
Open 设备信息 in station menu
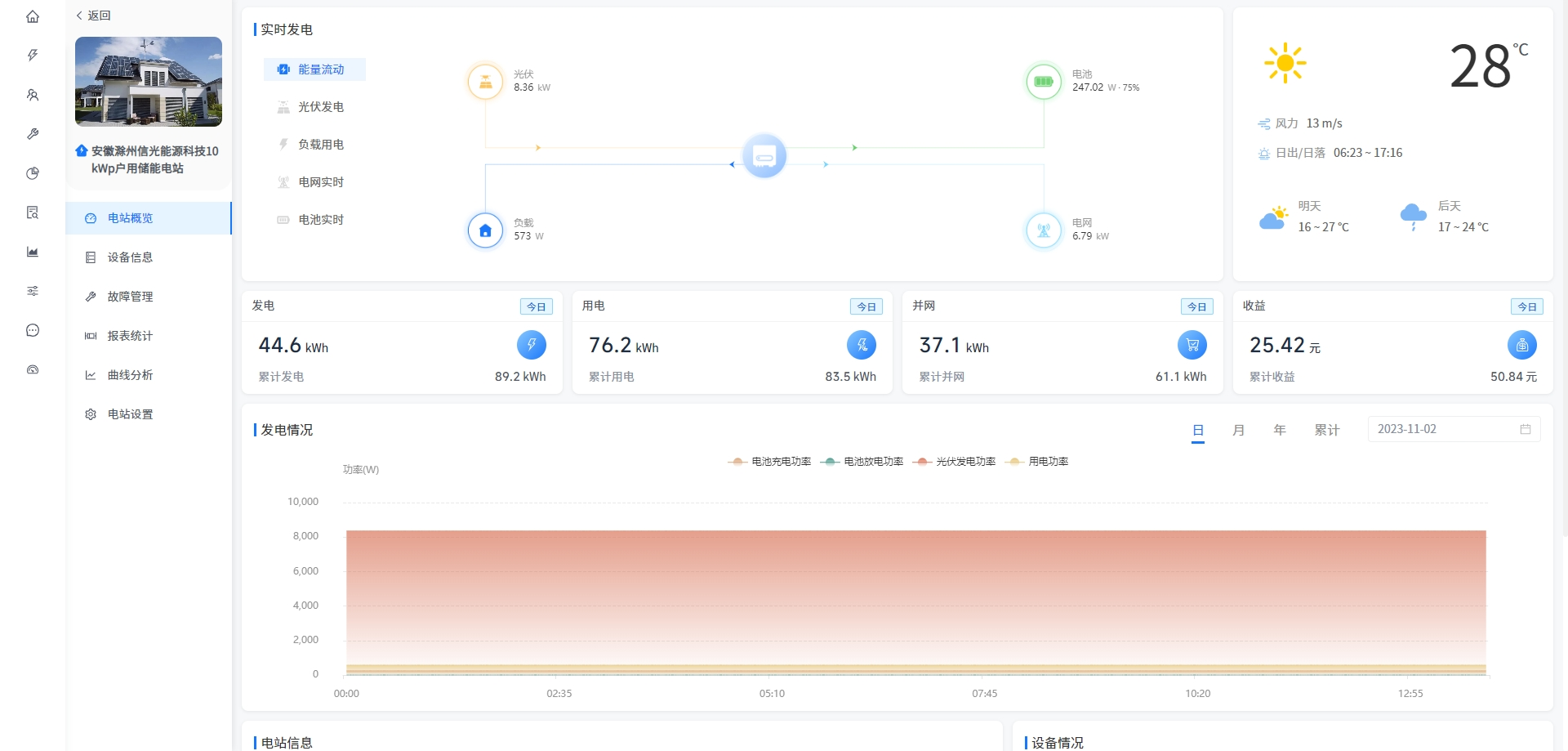pos(130,257)
